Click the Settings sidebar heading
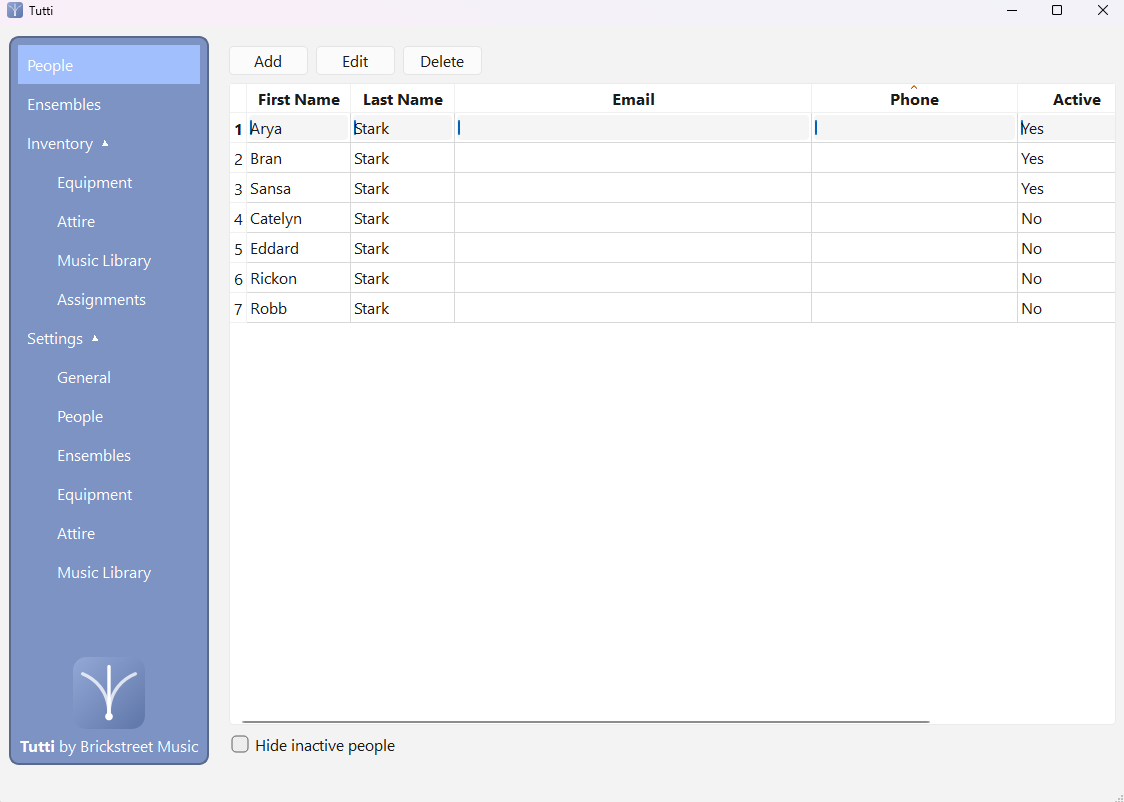This screenshot has width=1124, height=802. pos(55,338)
